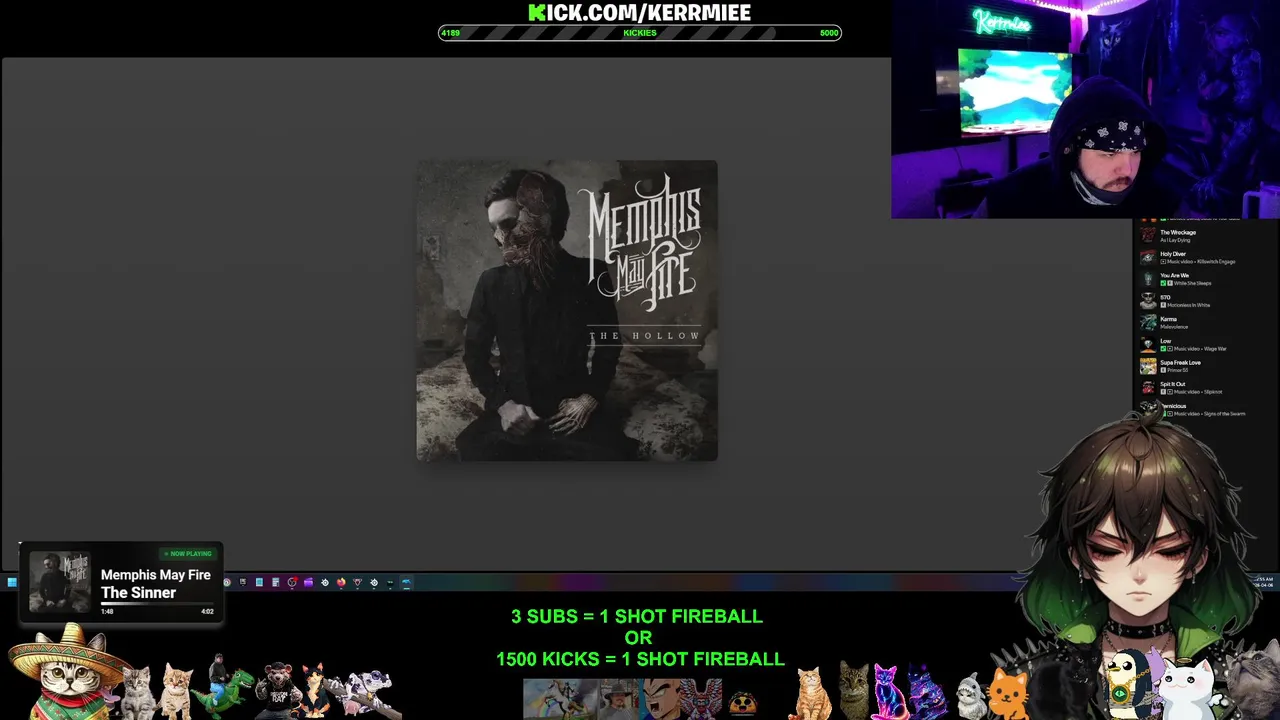1280x720 pixels.
Task: Click Spit It Out track thumbnail
Action: pos(1148,388)
